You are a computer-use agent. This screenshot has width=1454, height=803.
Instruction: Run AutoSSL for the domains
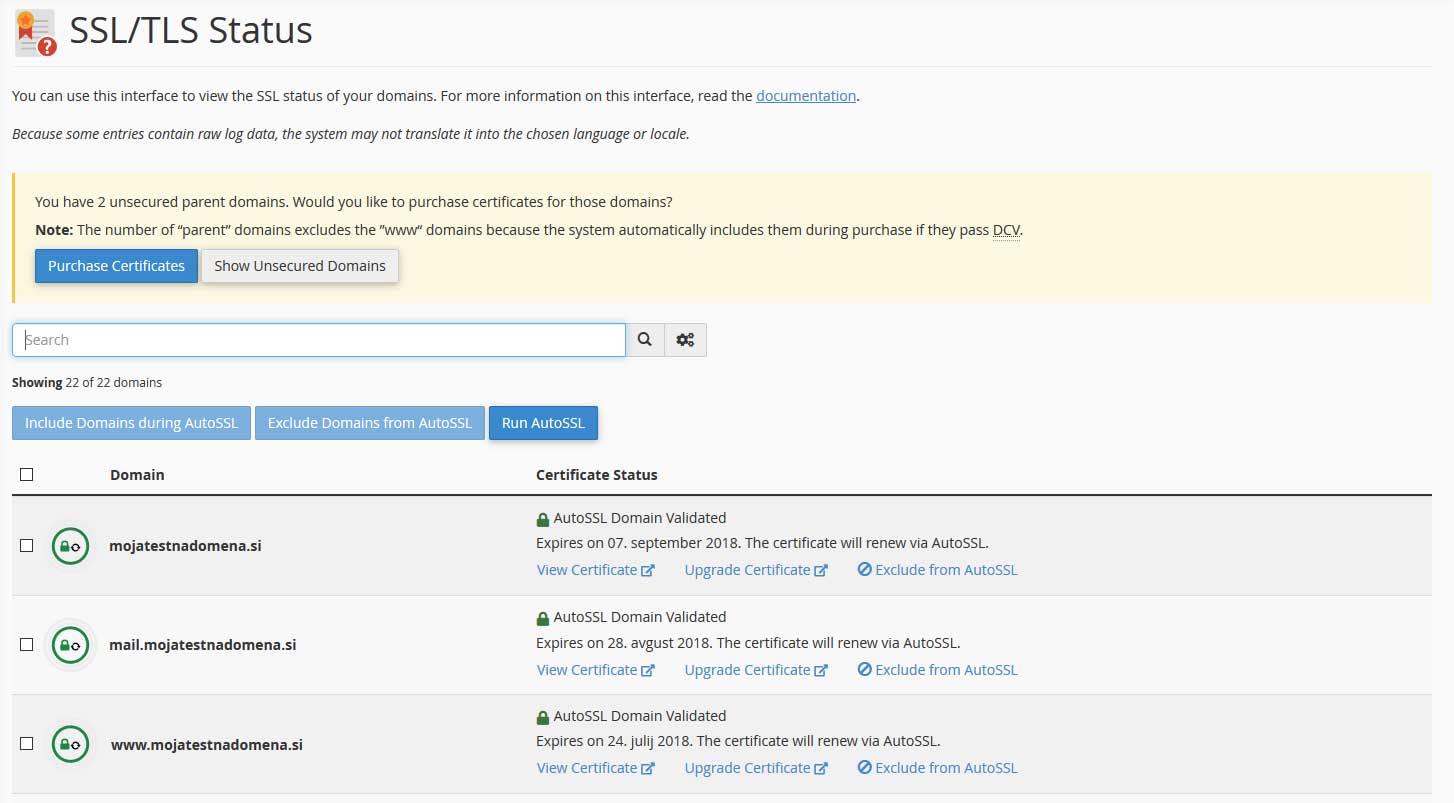point(543,423)
